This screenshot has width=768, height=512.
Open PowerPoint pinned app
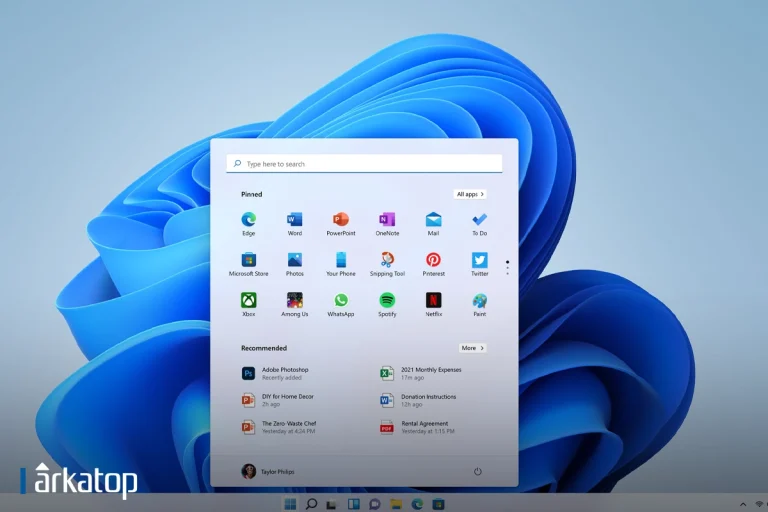341,223
